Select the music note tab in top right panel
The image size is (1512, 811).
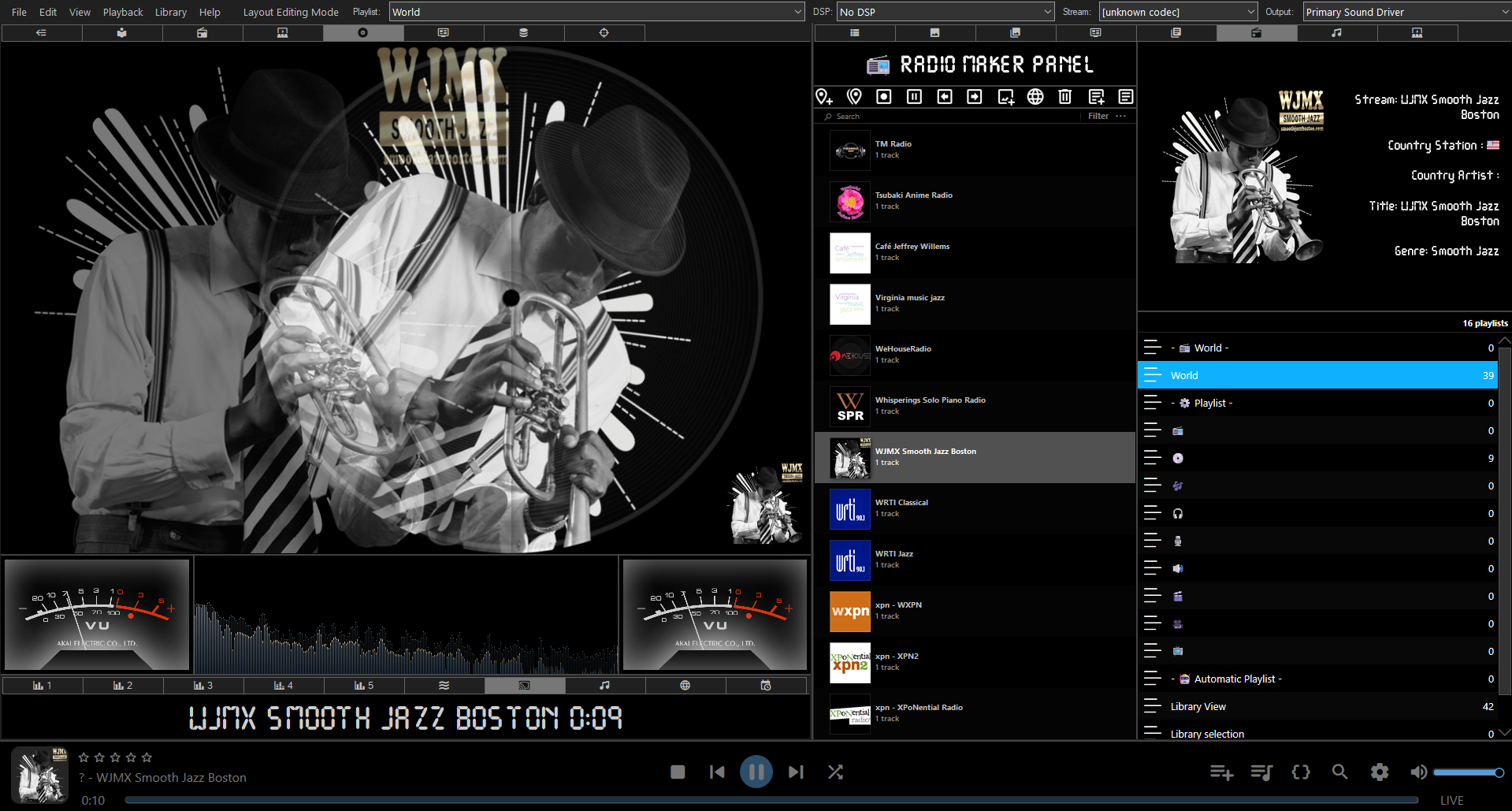point(1336,33)
